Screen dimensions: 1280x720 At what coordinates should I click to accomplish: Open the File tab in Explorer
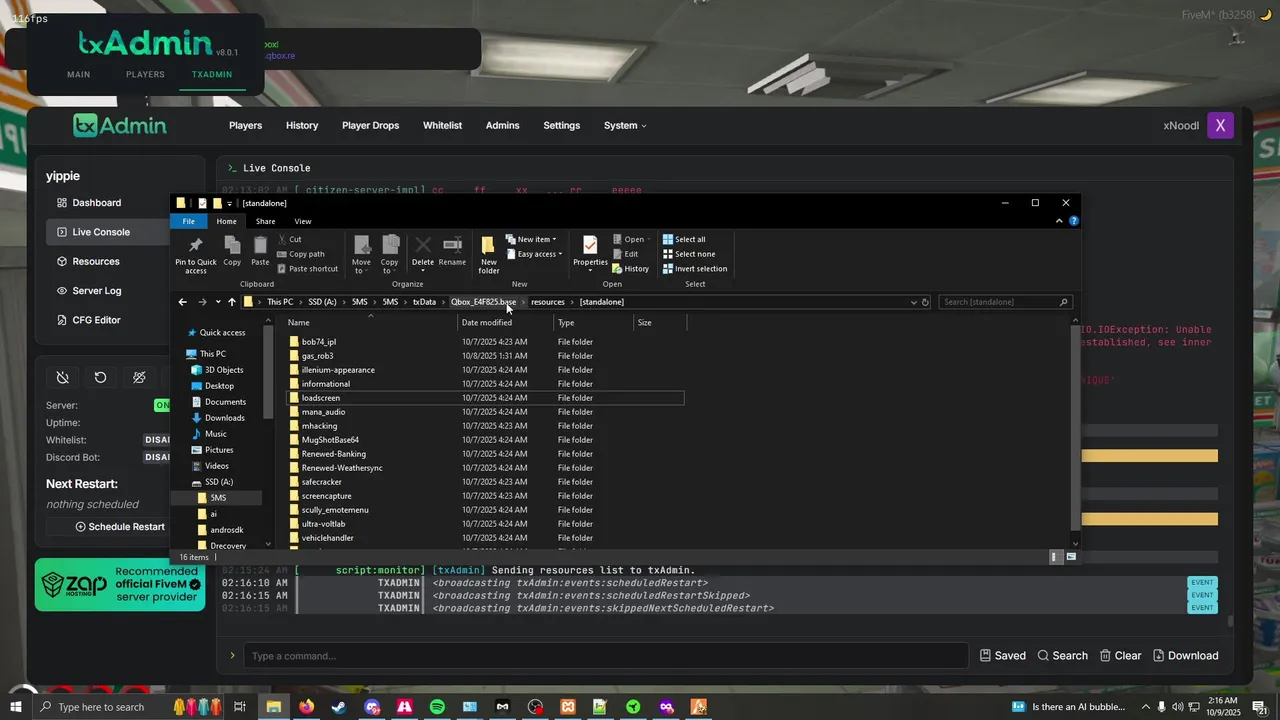click(x=188, y=221)
